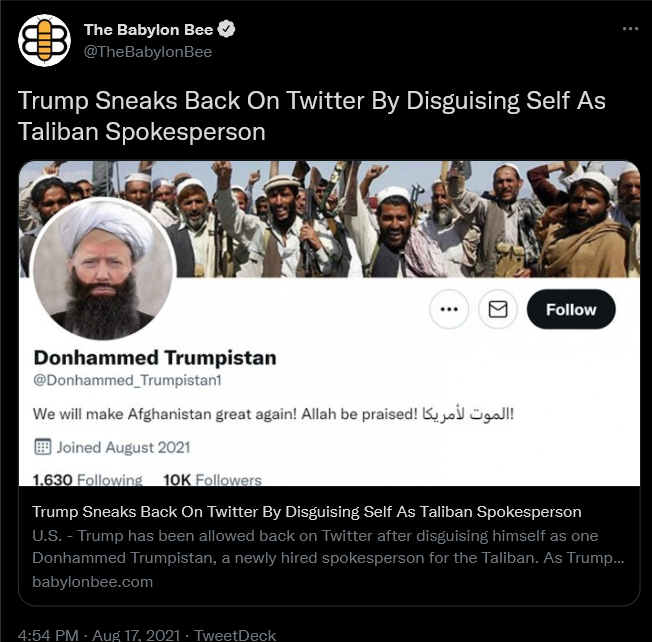
Task: Click the envelope message icon button
Action: coord(498,309)
